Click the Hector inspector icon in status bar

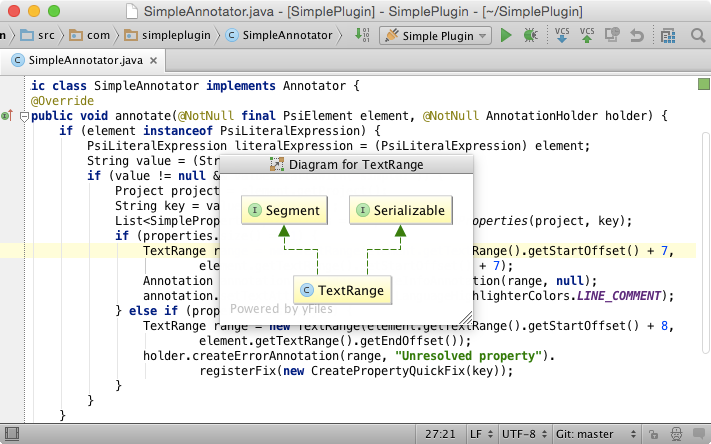(x=676, y=434)
